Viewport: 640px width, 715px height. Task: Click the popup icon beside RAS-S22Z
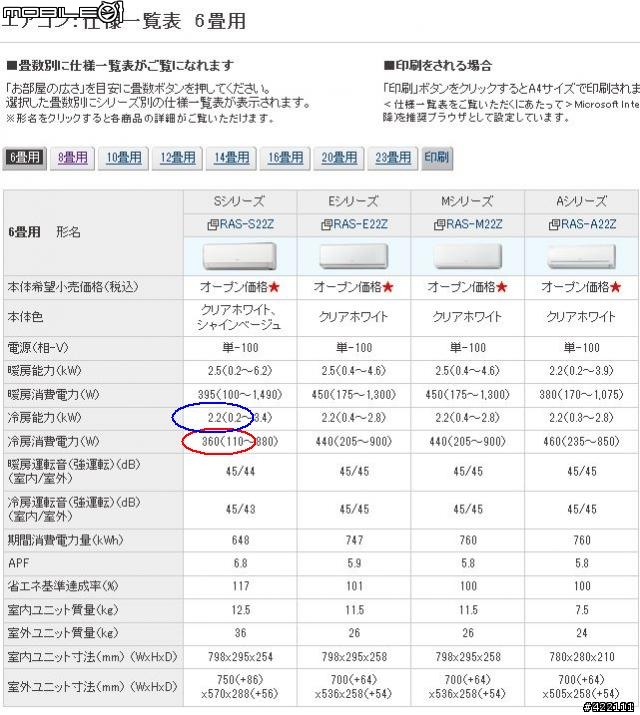coord(213,225)
